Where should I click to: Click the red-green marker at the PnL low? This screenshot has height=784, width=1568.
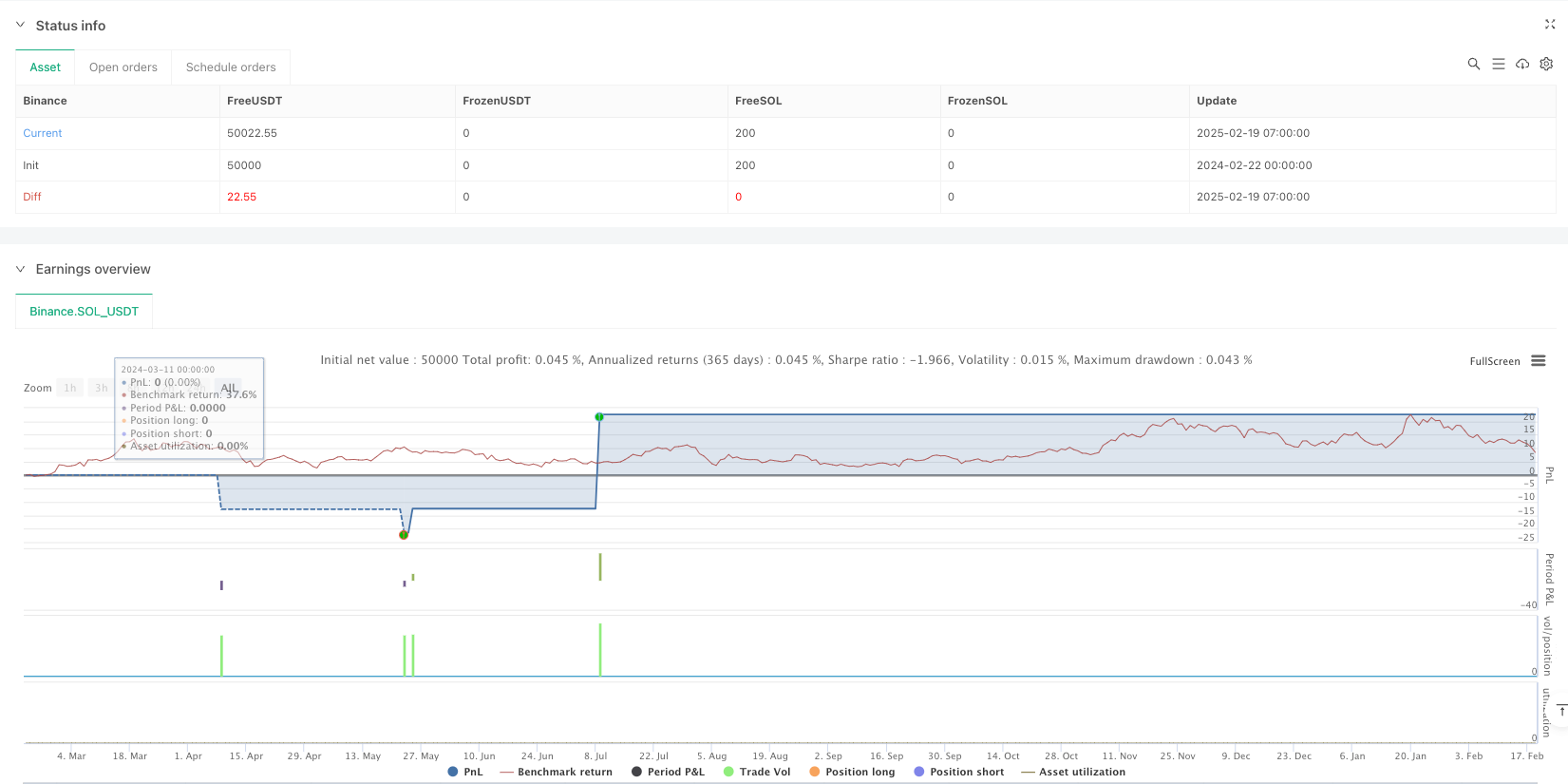pyautogui.click(x=404, y=535)
